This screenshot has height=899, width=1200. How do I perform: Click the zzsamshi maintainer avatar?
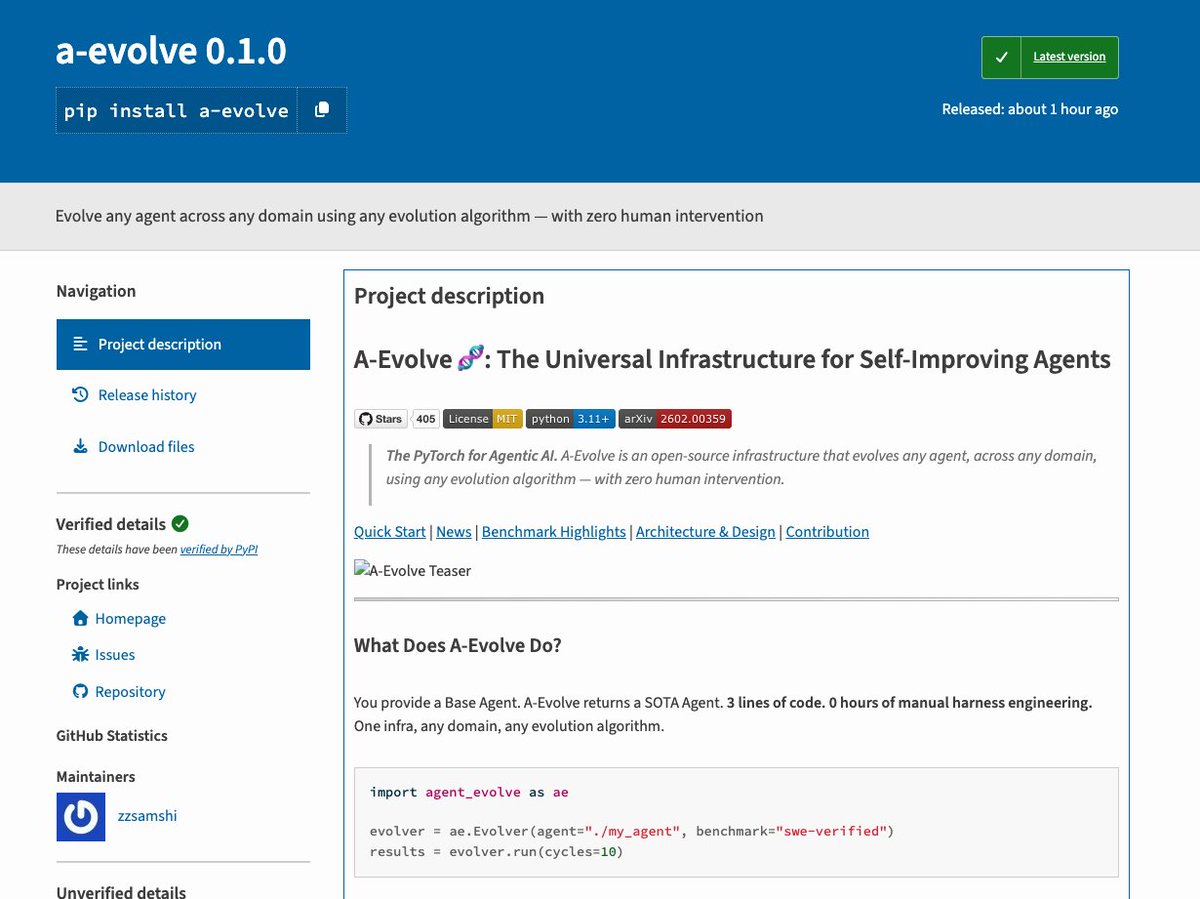[x=81, y=817]
